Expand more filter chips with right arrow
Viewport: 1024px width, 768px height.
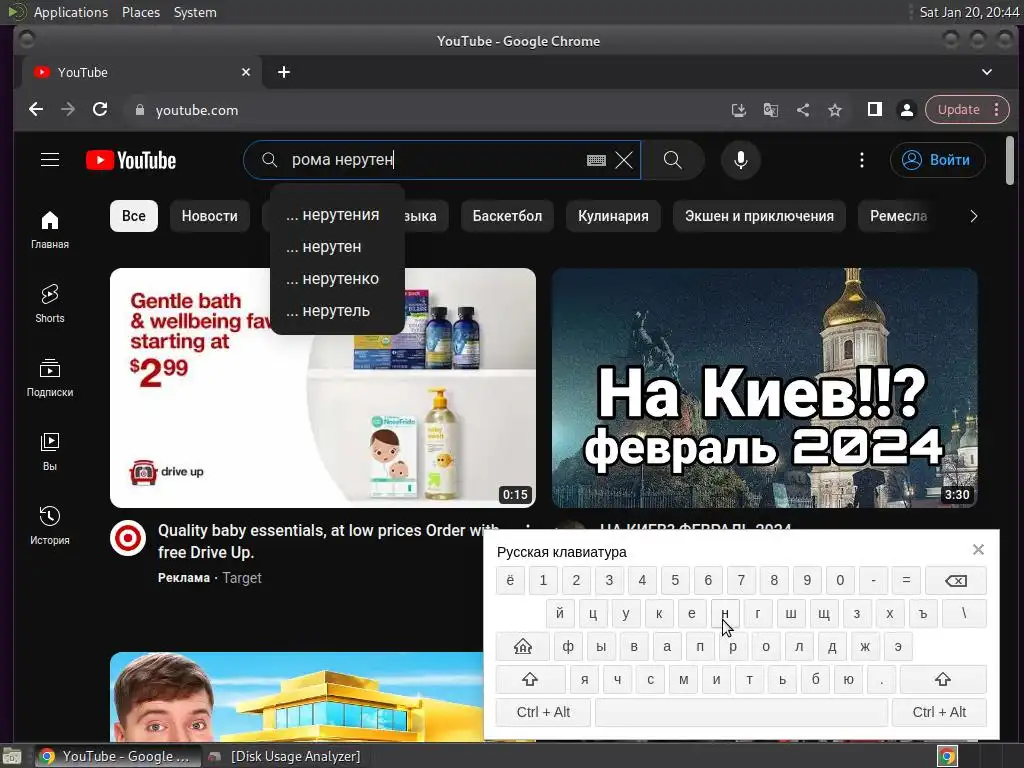(974, 216)
